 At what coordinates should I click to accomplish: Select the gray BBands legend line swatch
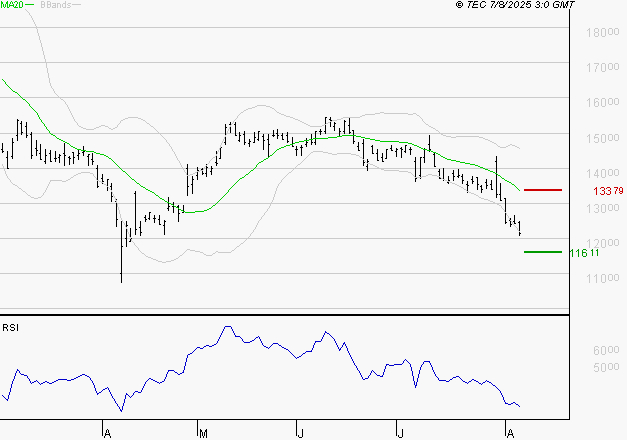point(78,6)
